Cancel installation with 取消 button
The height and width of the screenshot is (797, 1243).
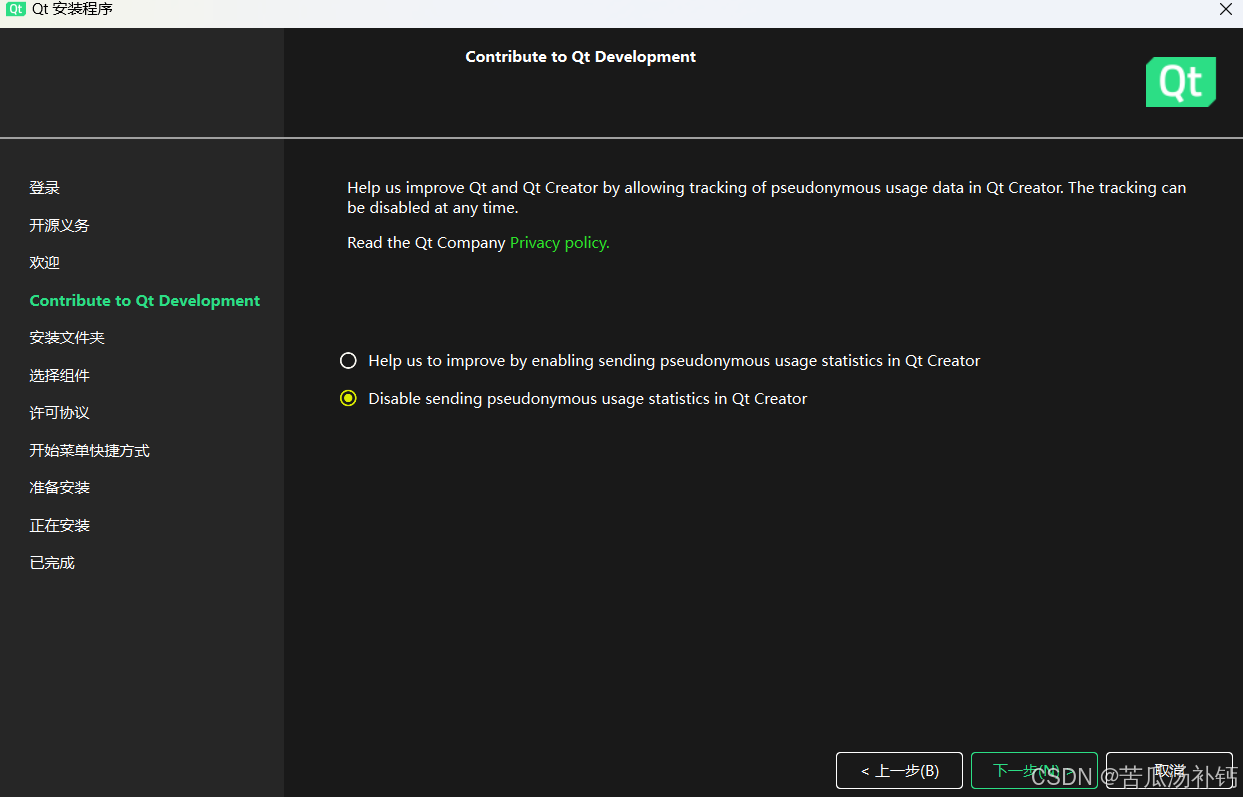1169,771
